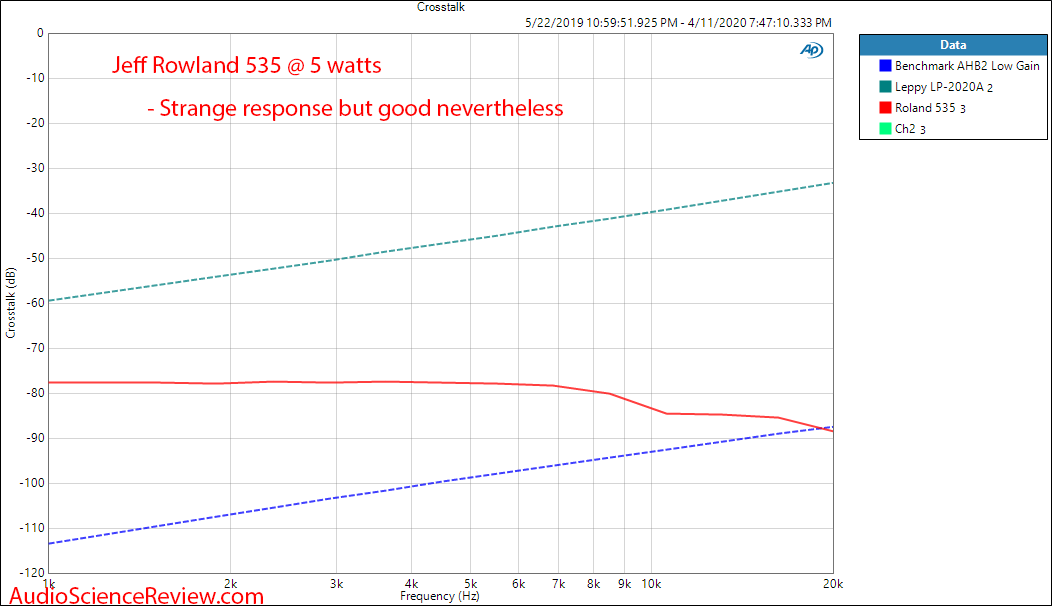Click the '-80' tick on the dB axis

[x=35, y=393]
